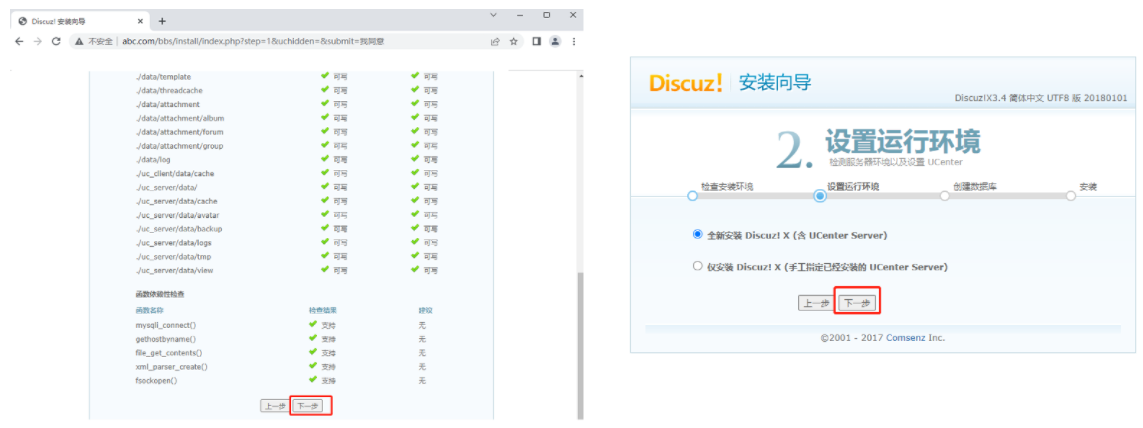The image size is (1143, 428).
Task: Select the Discuz! 安装向导 browser tab
Action: [x=79, y=21]
